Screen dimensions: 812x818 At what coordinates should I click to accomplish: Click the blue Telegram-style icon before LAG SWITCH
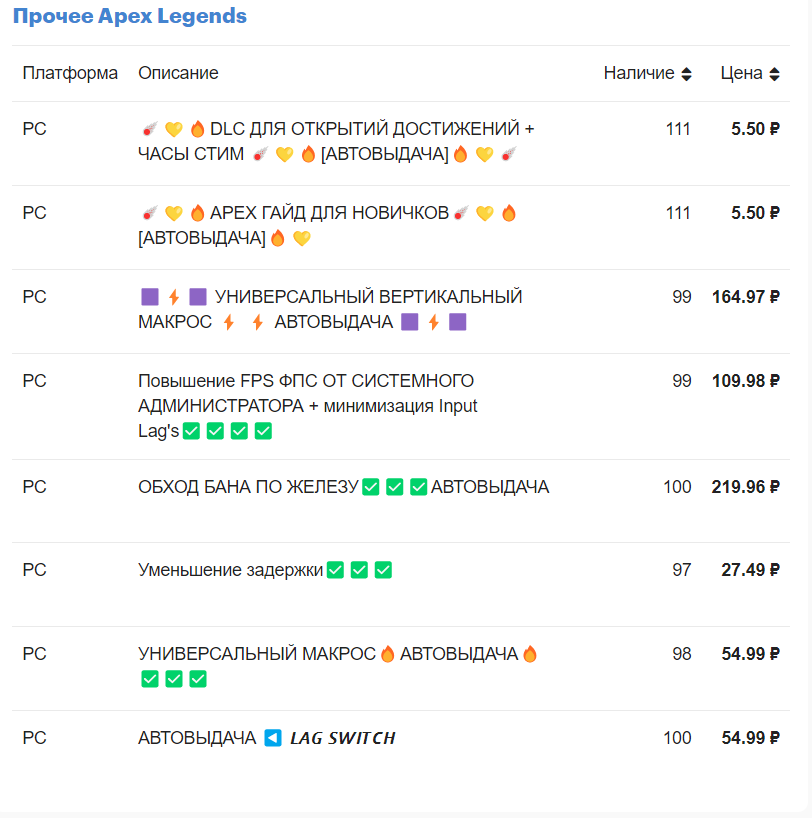coord(273,738)
